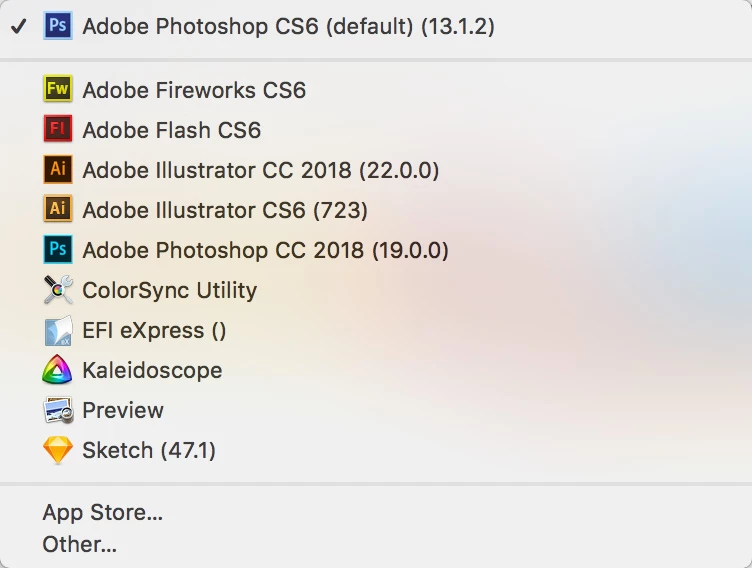
Task: Open with Adobe Photoshop CC 2018 (19.0.0)
Action: 265,250
